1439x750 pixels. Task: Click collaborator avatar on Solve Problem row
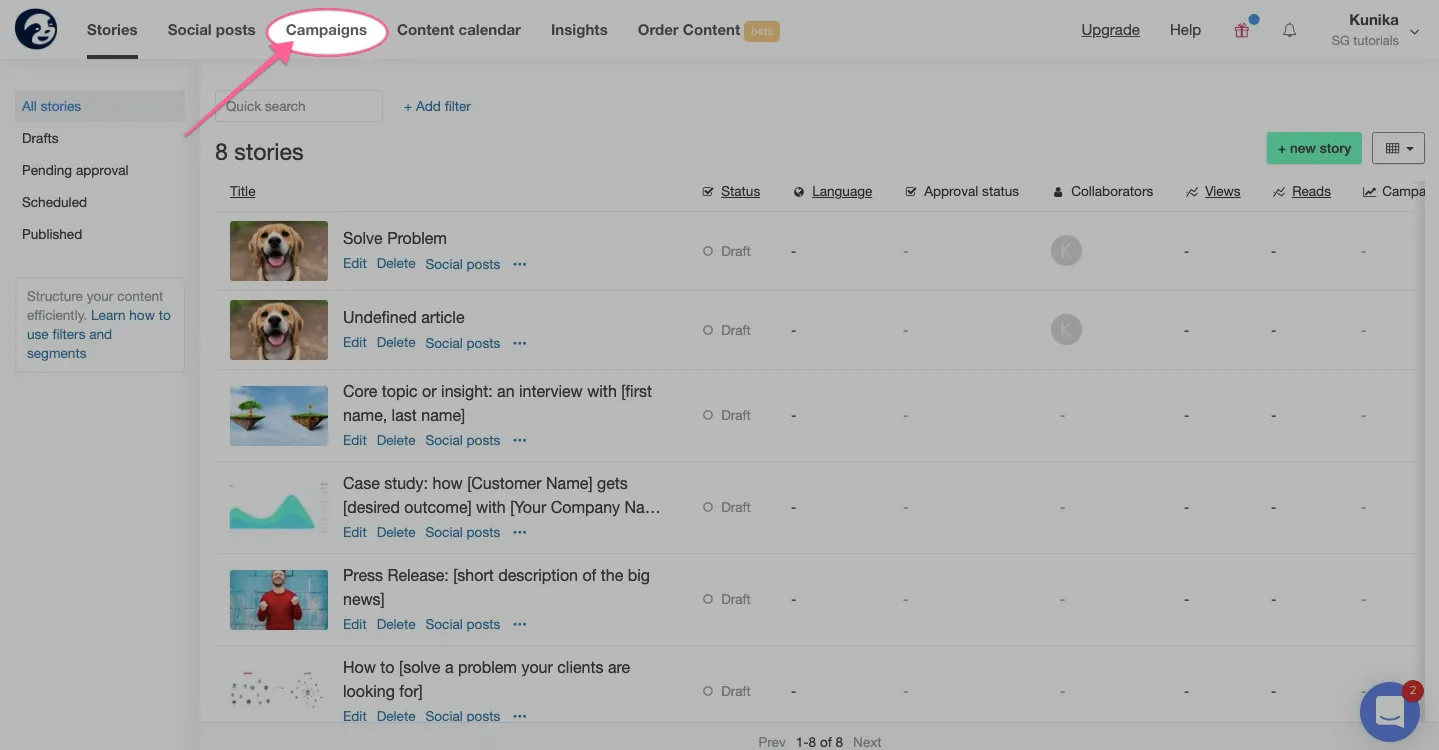click(x=1066, y=250)
